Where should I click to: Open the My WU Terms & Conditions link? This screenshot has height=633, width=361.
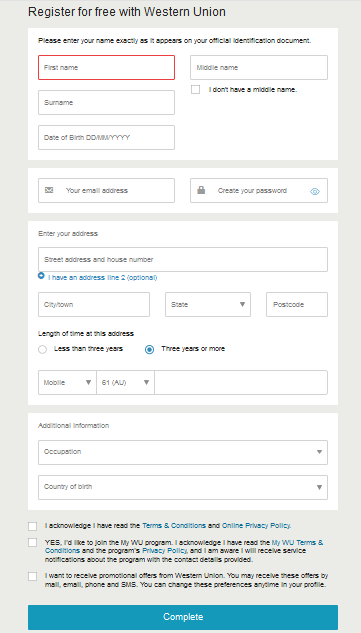coord(184,547)
